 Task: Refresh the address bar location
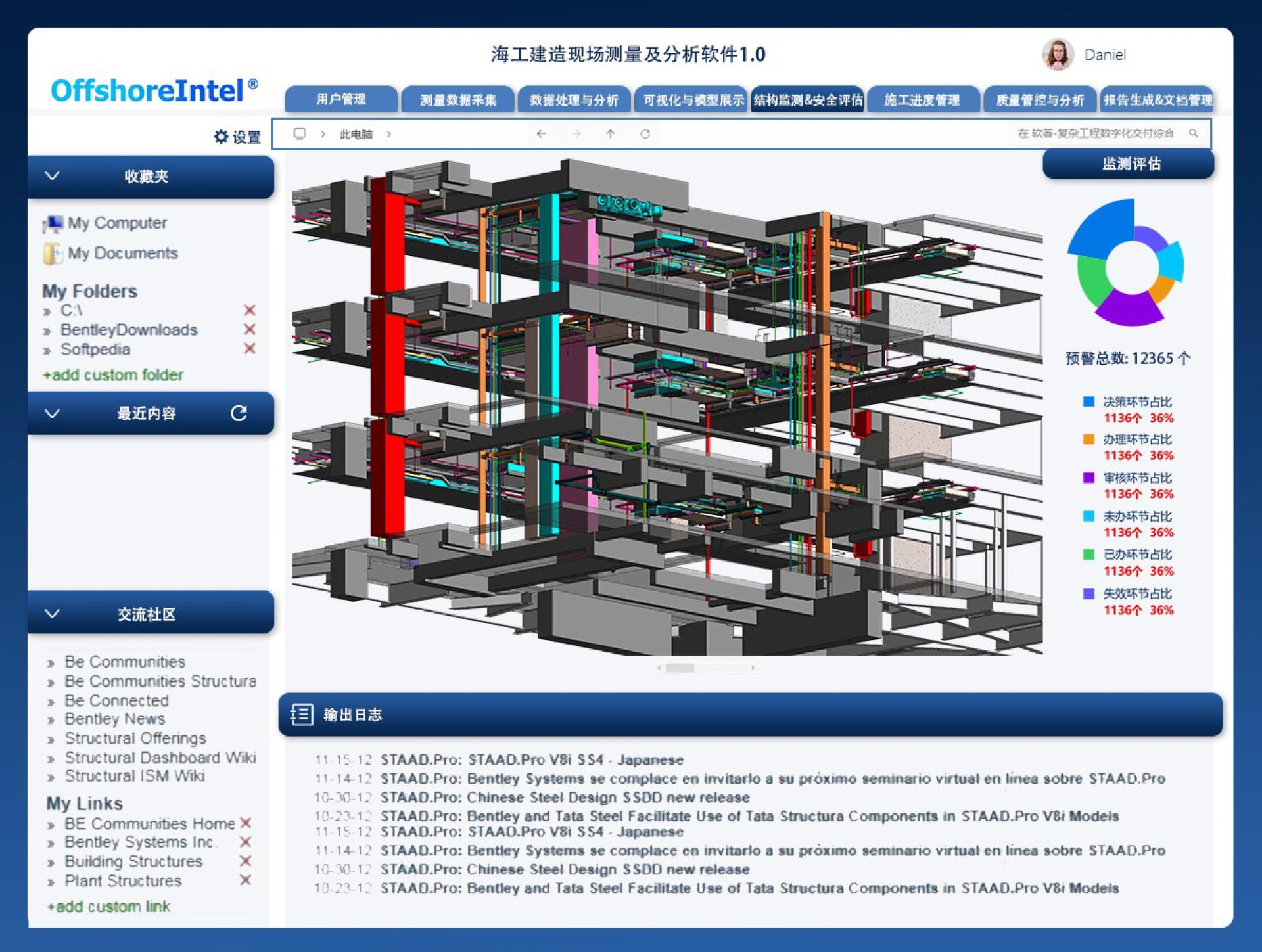[x=645, y=134]
